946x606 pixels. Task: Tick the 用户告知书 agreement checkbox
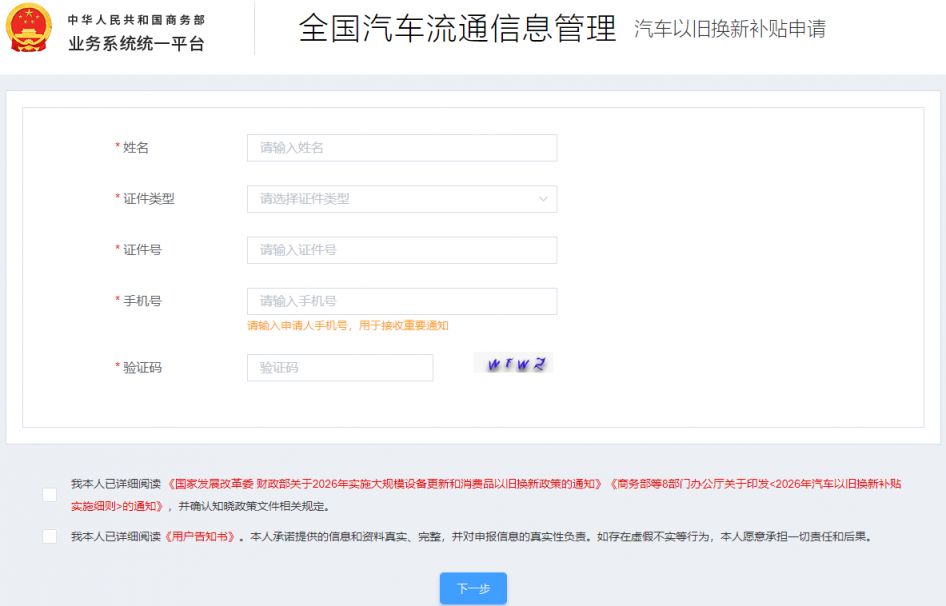click(49, 536)
